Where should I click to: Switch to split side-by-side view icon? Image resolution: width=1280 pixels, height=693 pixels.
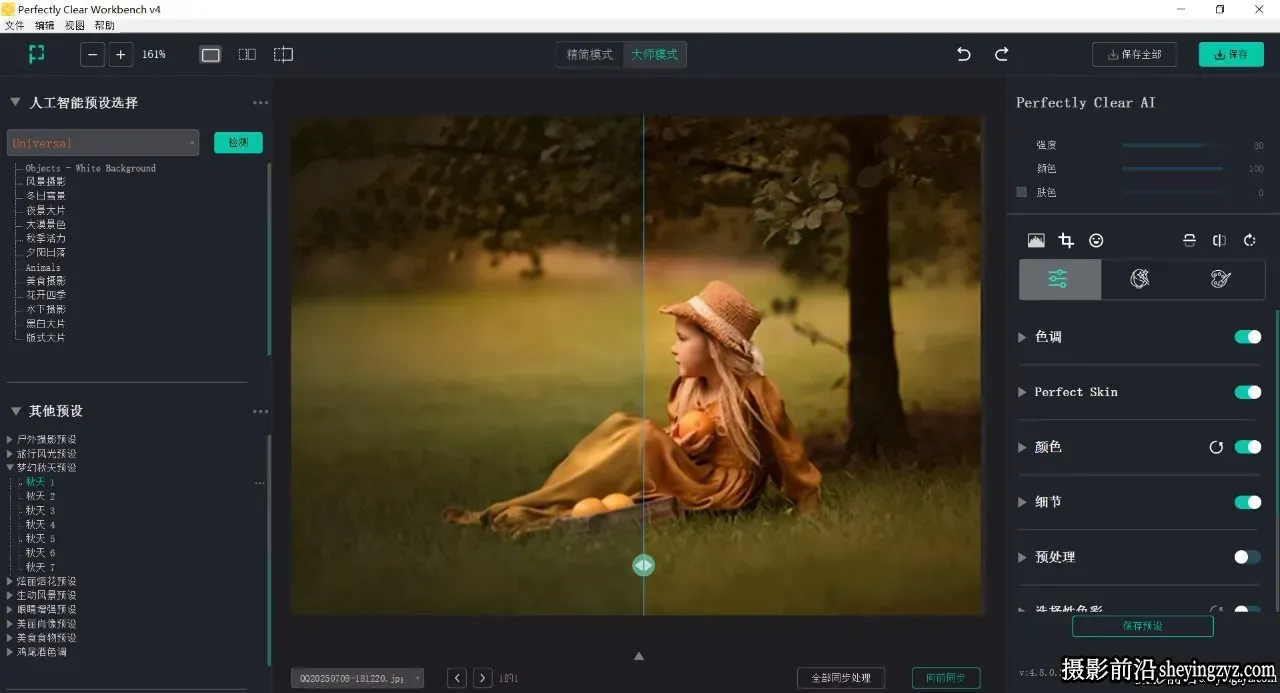pyautogui.click(x=247, y=54)
